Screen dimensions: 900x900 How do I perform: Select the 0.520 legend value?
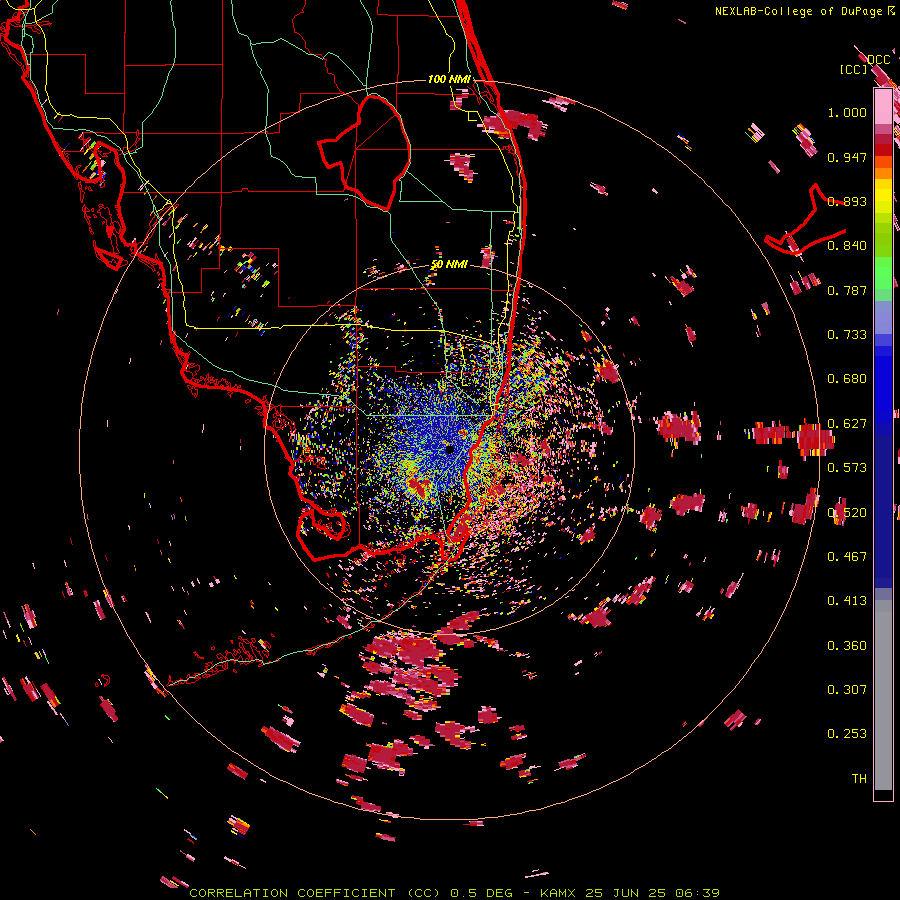click(x=847, y=513)
